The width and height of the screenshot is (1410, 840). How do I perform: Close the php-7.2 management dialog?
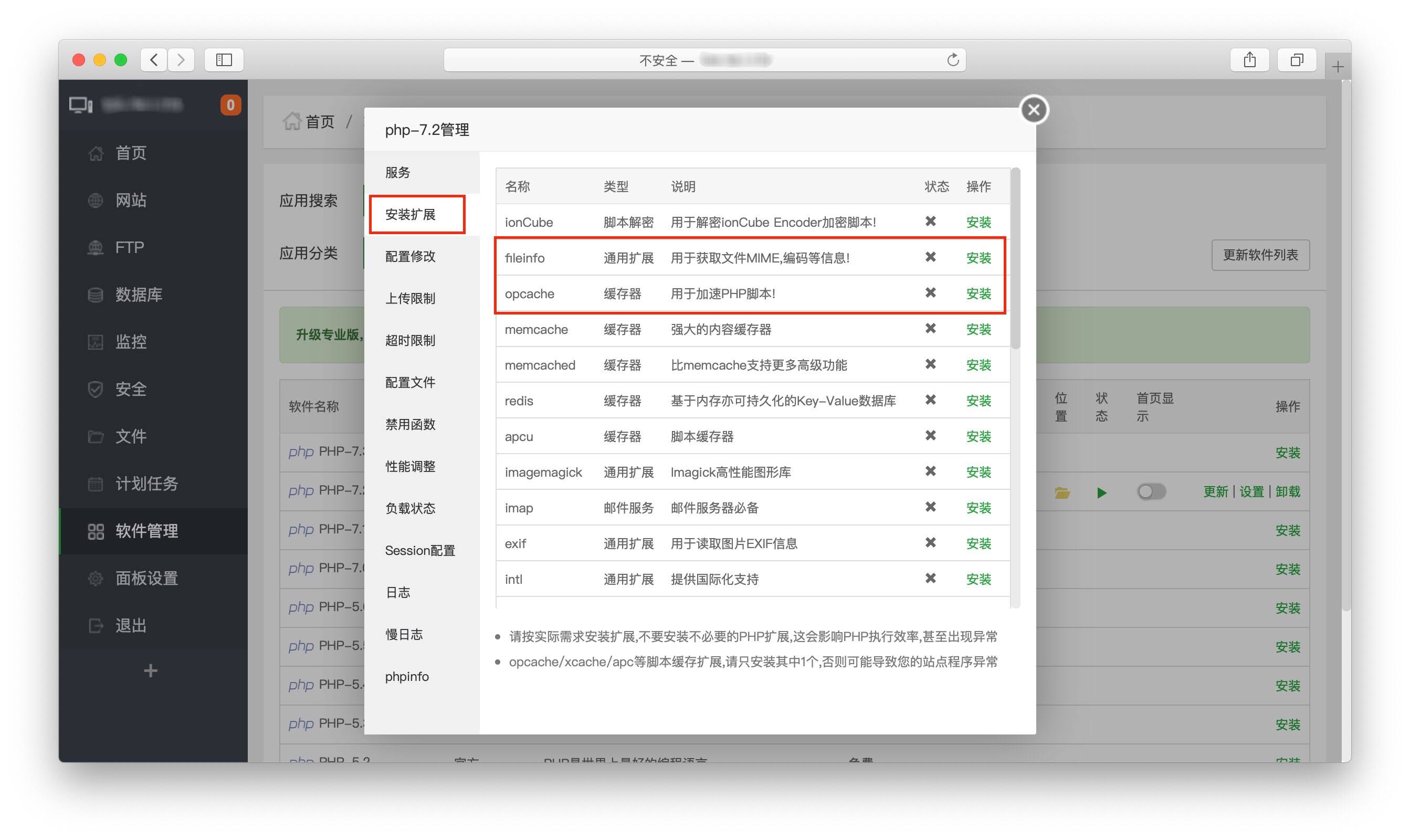(1033, 110)
